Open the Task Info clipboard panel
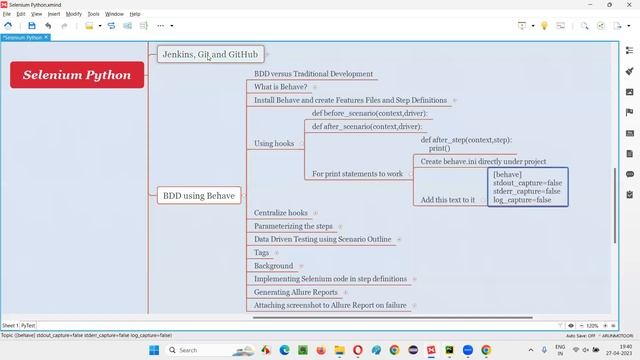This screenshot has width=640, height=360. click(630, 195)
